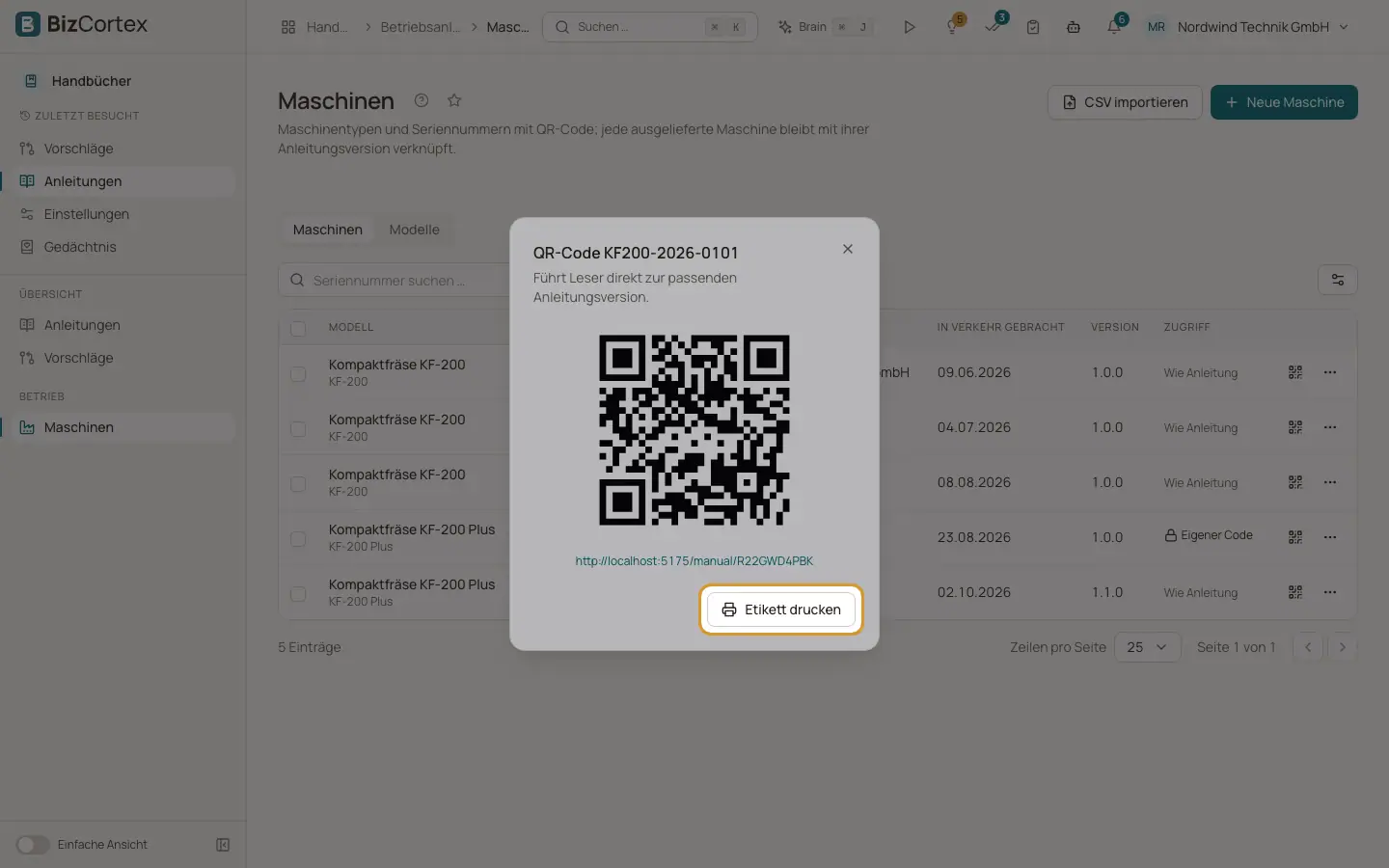This screenshot has width=1389, height=868.
Task: Collapse the sidebar using the panel icon
Action: [223, 845]
